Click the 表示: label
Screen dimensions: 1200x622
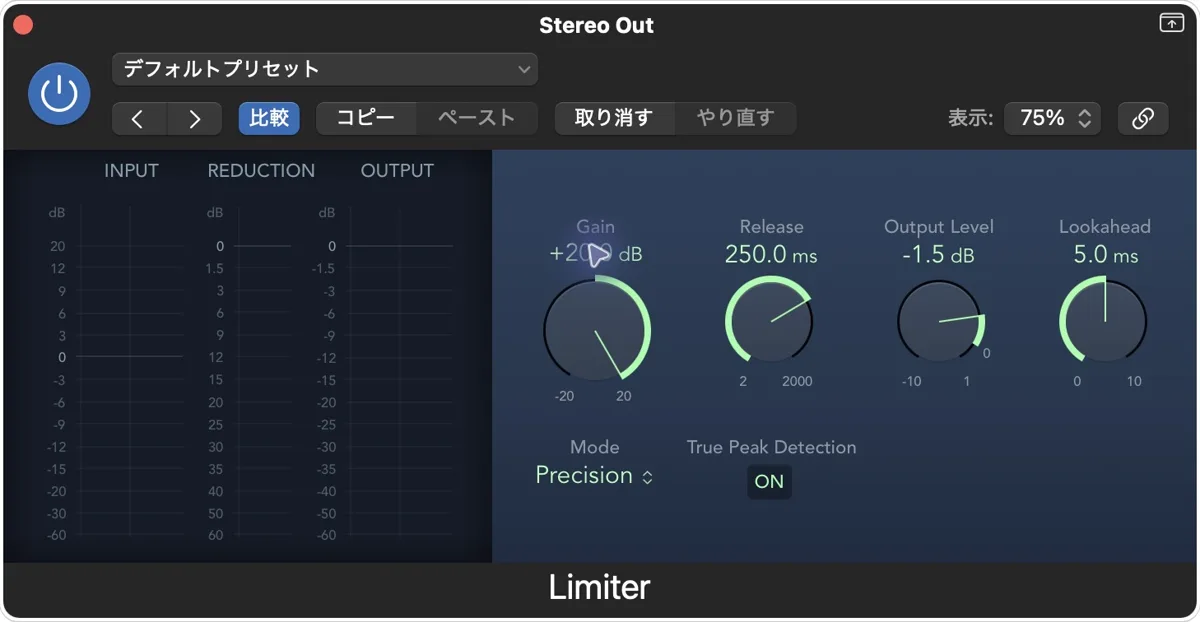pyautogui.click(x=970, y=118)
